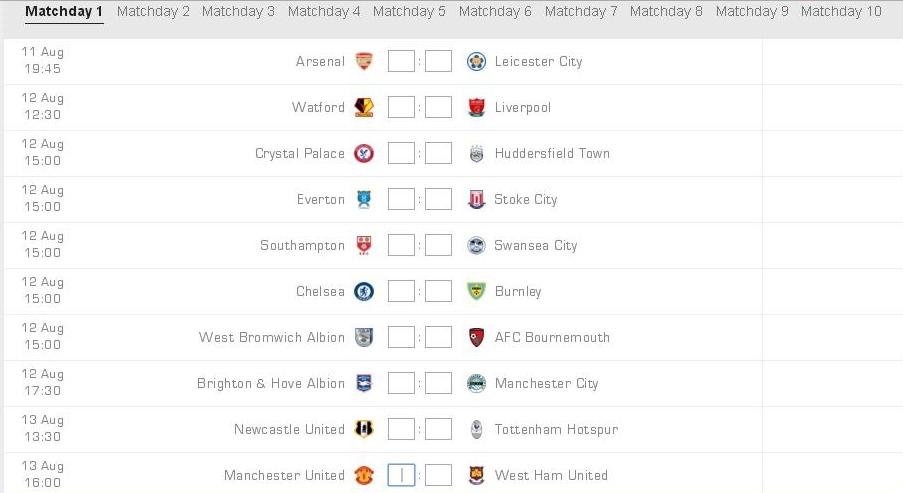
Task: Click the Liverpool away score box
Action: pos(438,107)
